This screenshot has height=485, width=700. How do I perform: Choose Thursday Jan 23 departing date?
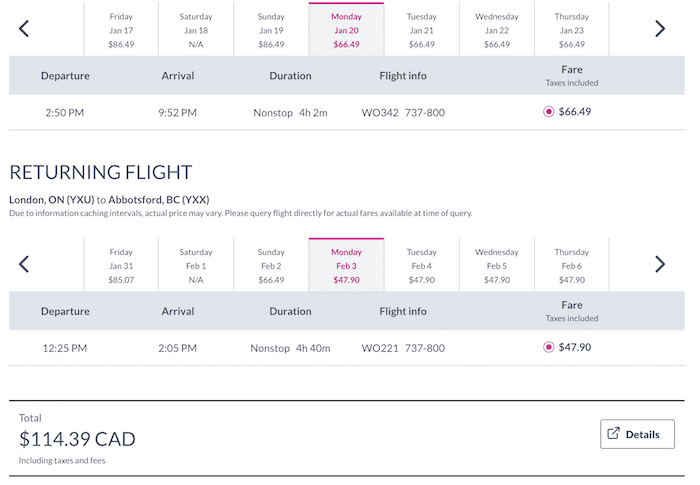pos(571,29)
